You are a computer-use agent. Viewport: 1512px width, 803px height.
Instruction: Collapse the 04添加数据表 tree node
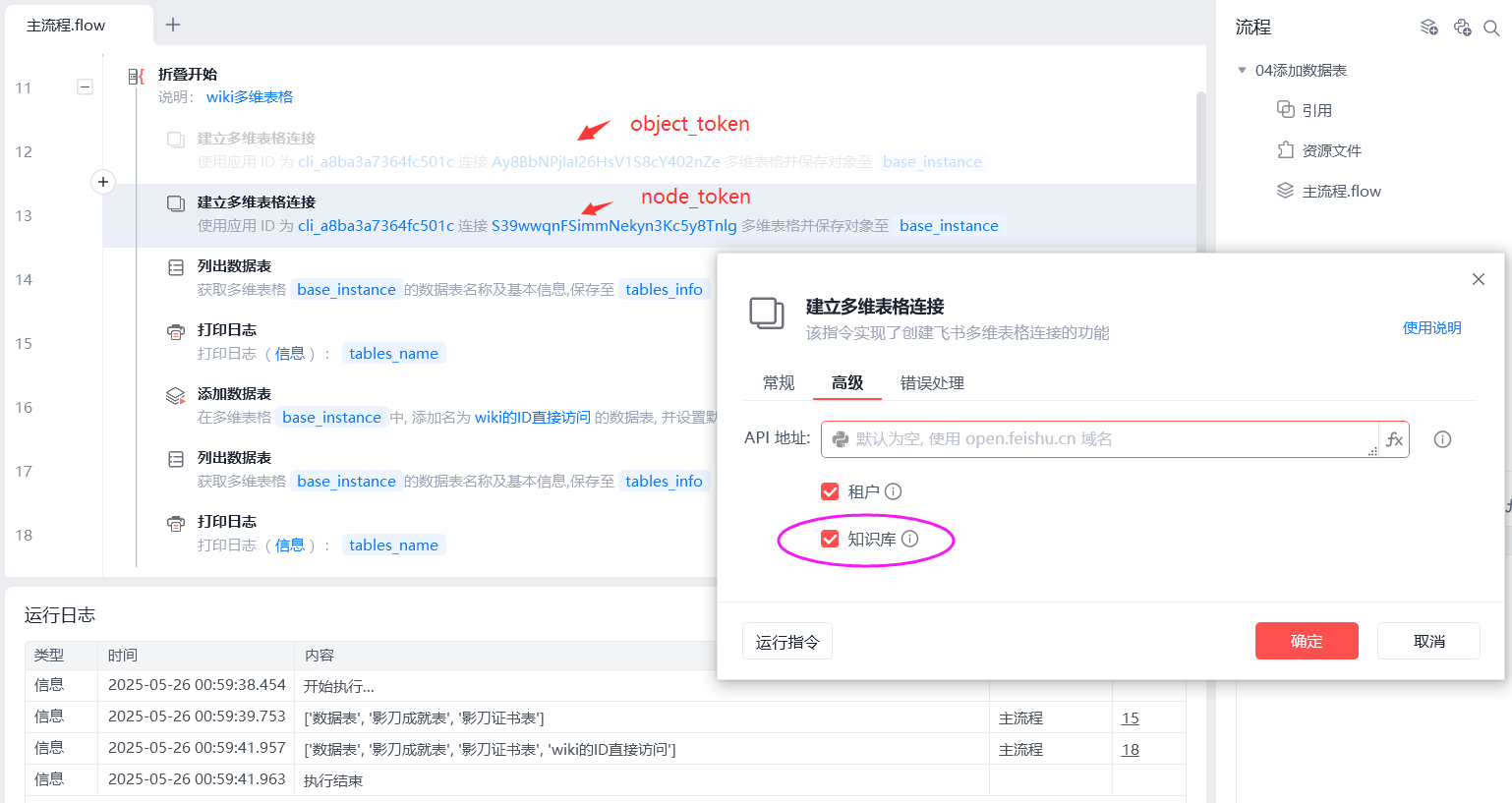pyautogui.click(x=1243, y=70)
